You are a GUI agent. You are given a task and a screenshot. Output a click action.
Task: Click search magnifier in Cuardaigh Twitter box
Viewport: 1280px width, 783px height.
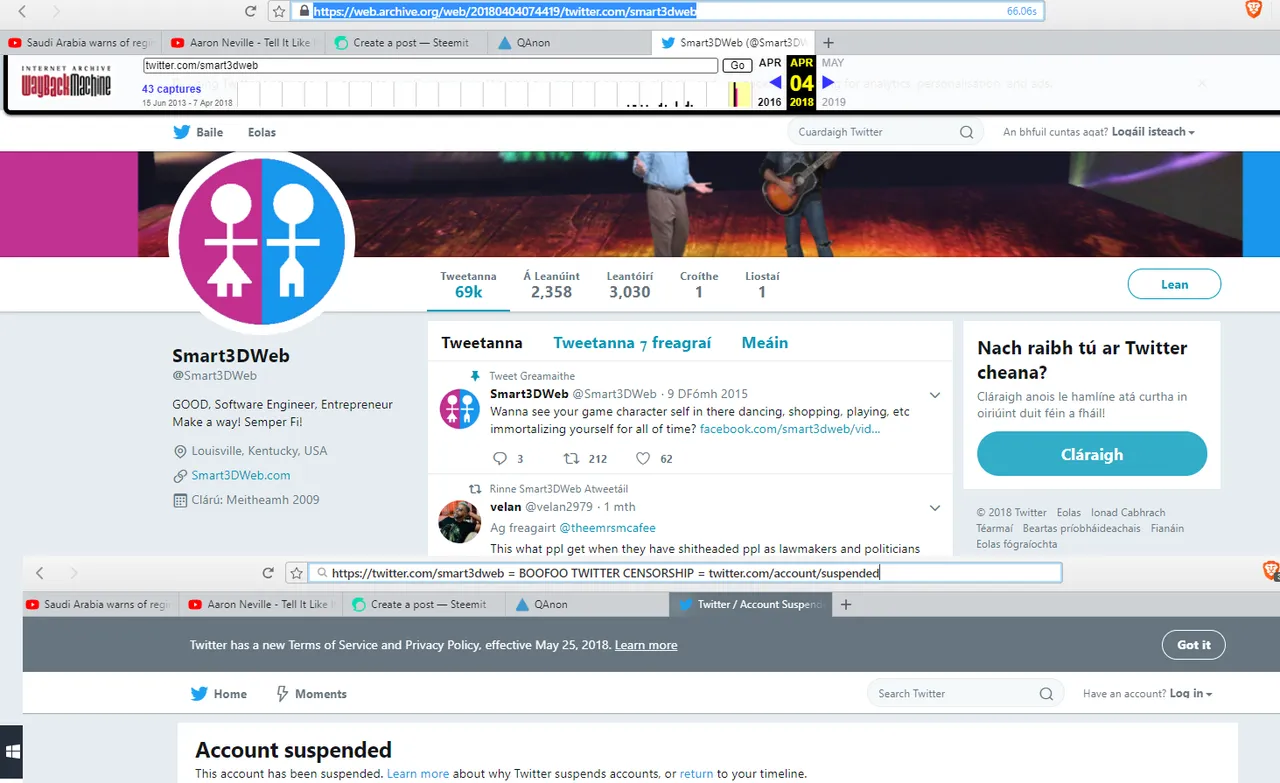[966, 132]
